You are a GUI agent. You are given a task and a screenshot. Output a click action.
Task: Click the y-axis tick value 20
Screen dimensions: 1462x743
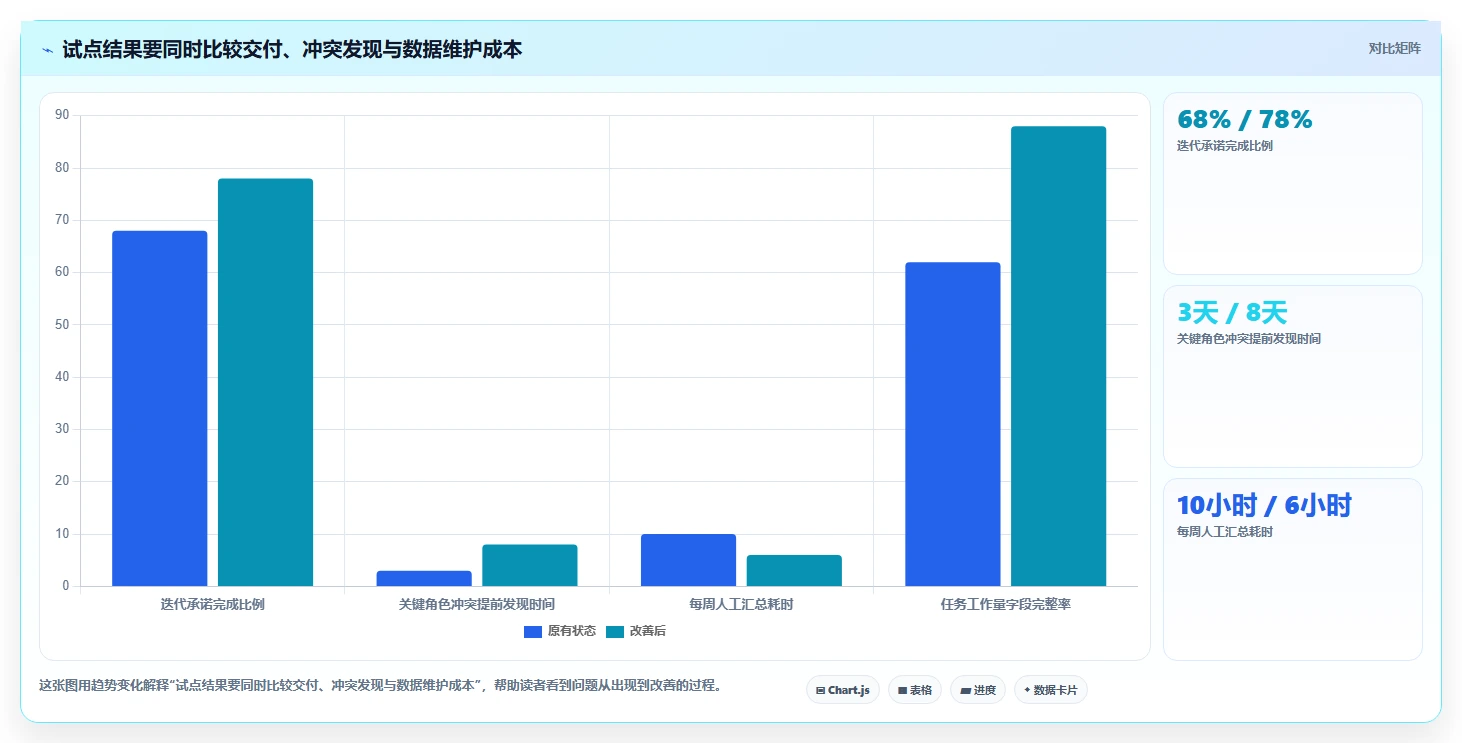[62, 481]
